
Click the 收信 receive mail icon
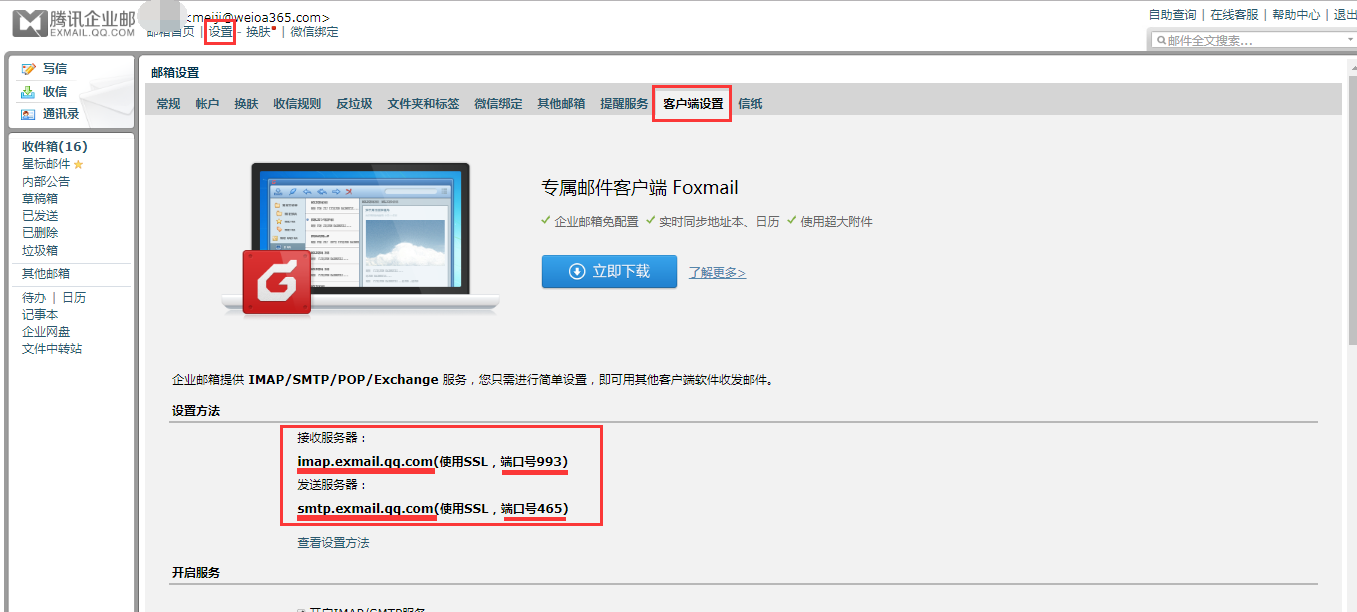point(29,91)
